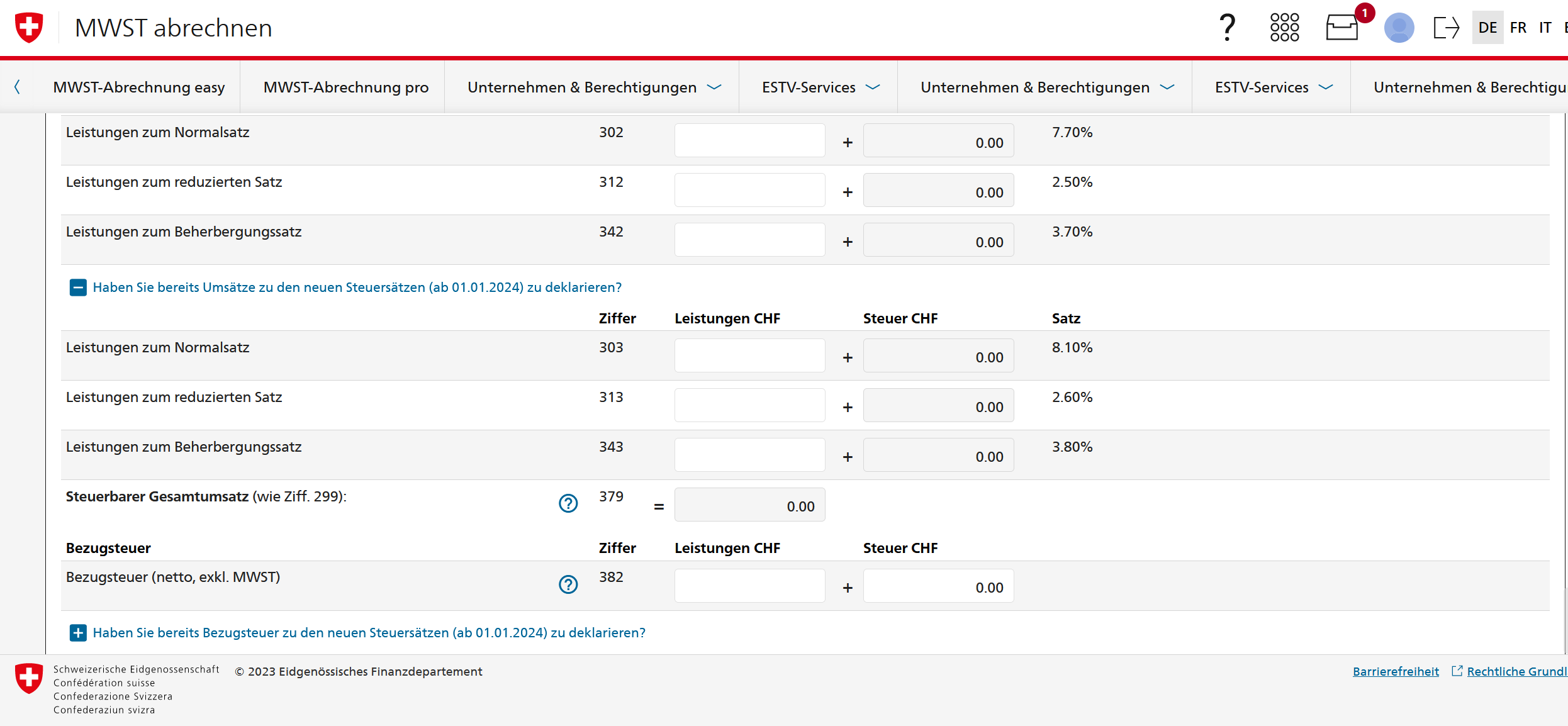Open help for Steuerbarer Gesamtumsatz row
Image resolution: width=1568 pixels, height=726 pixels.
tap(568, 503)
